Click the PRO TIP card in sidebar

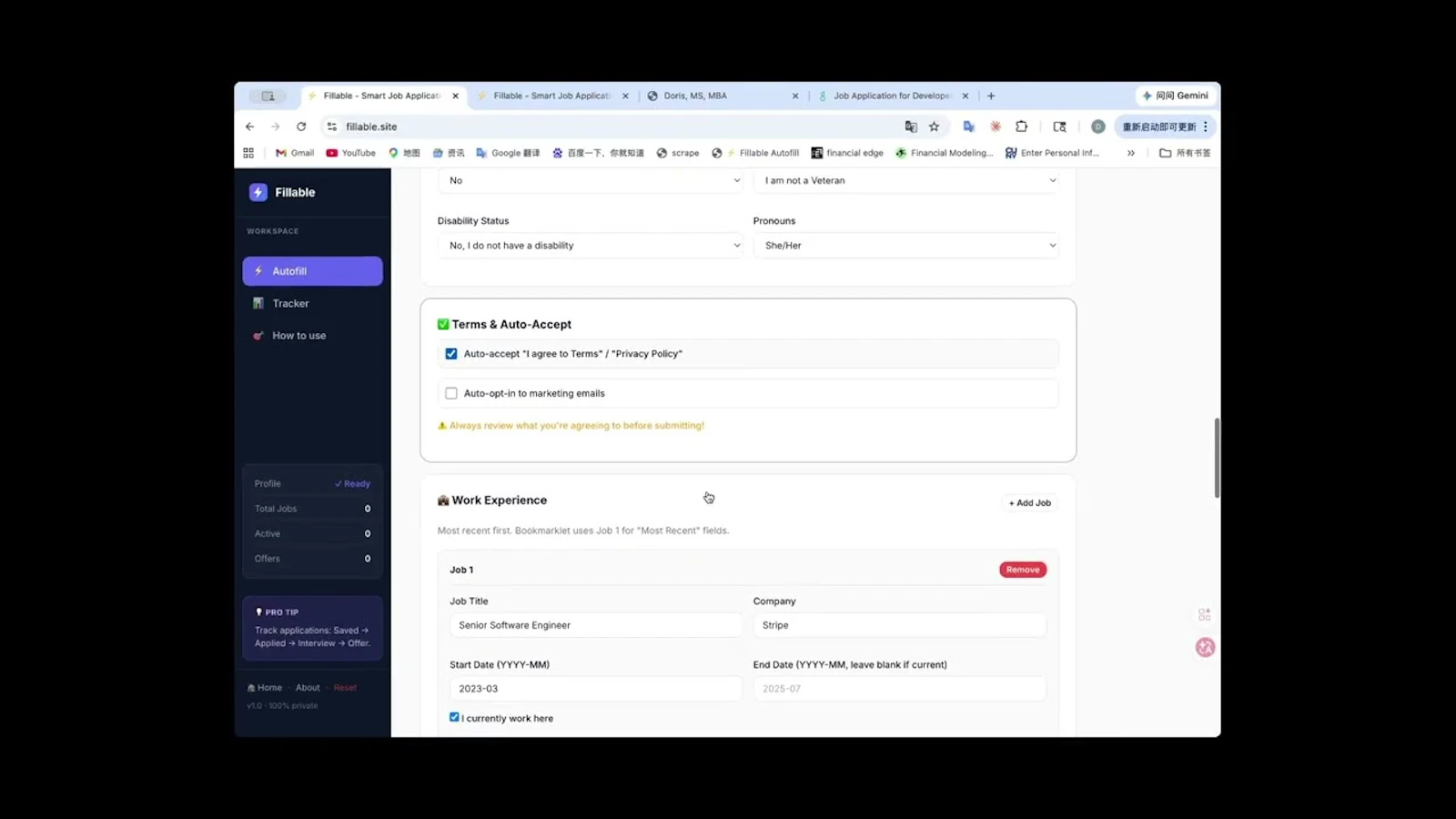pyautogui.click(x=312, y=628)
